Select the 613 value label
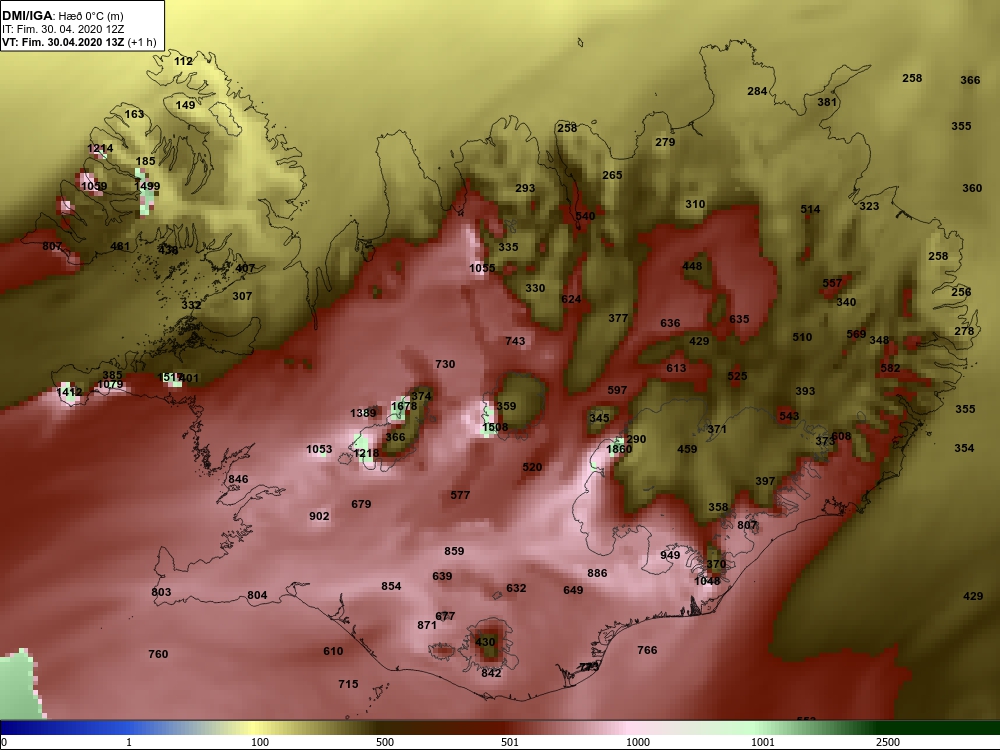 676,368
